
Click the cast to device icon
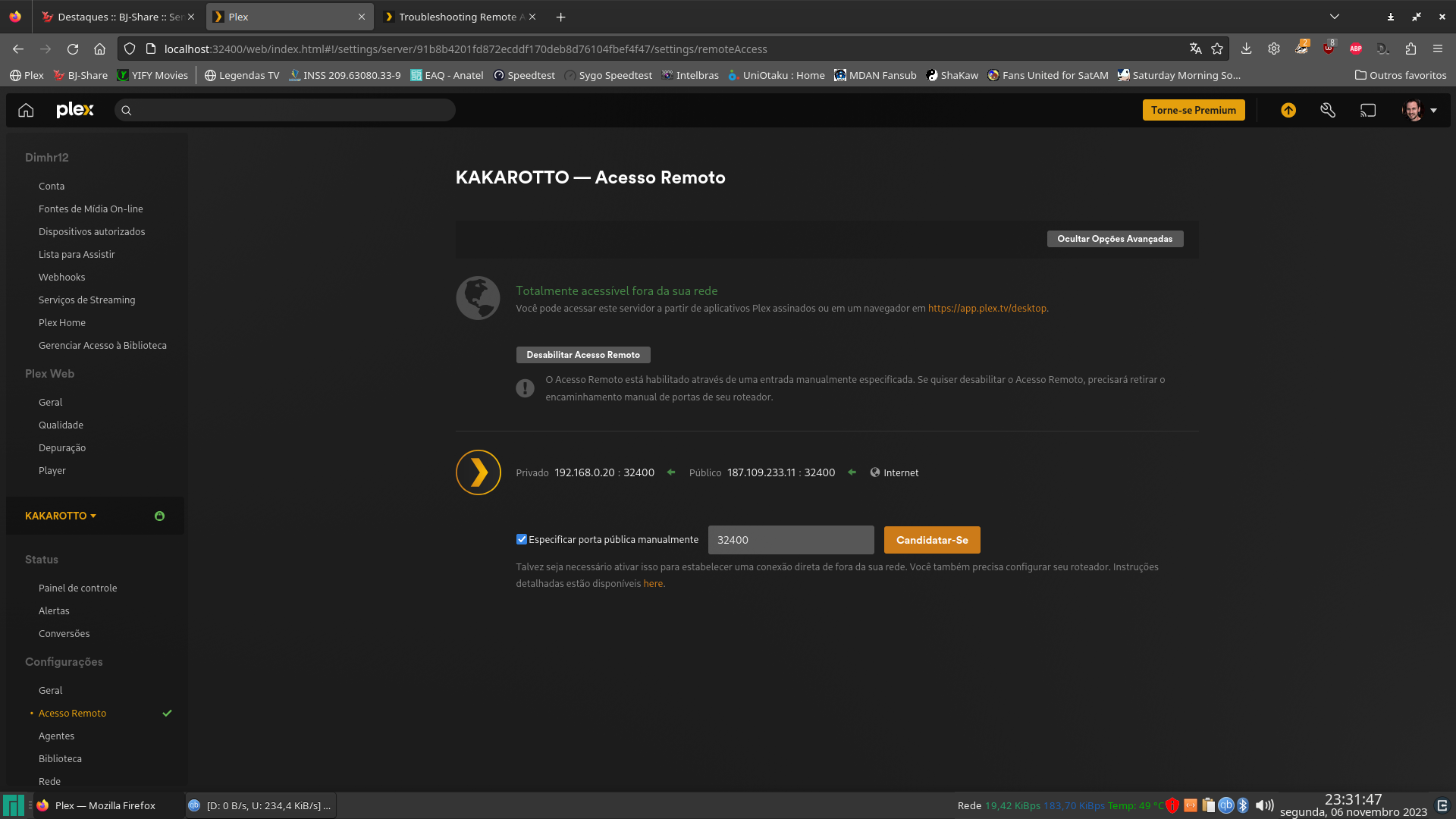pos(1368,110)
